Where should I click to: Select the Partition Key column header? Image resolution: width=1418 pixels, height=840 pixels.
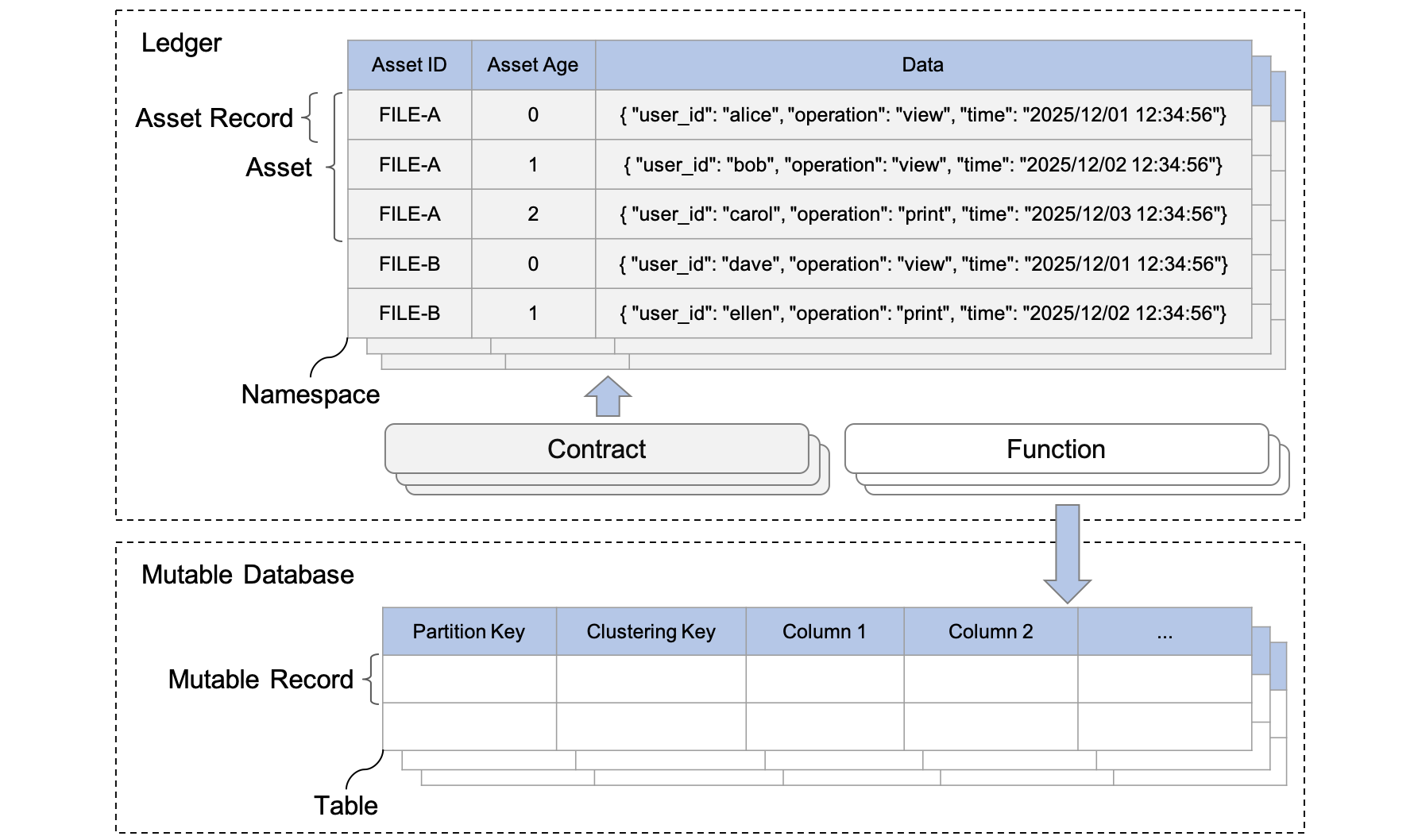click(469, 632)
